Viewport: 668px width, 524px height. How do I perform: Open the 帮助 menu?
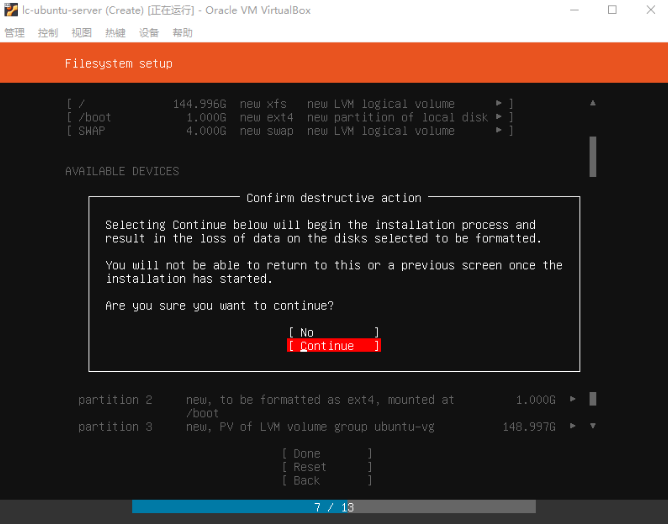[x=182, y=33]
